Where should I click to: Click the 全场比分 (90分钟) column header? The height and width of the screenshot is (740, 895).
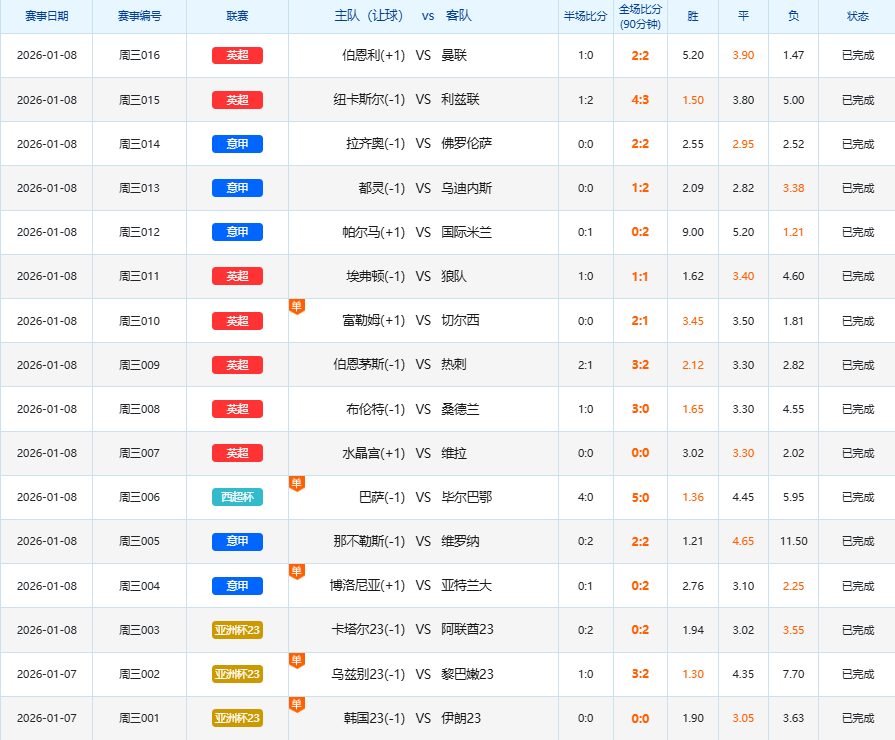[640, 17]
